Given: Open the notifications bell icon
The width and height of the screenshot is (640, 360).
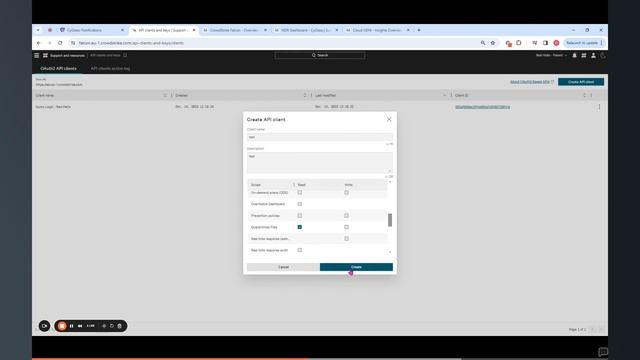Looking at the screenshot, I should coord(574,56).
